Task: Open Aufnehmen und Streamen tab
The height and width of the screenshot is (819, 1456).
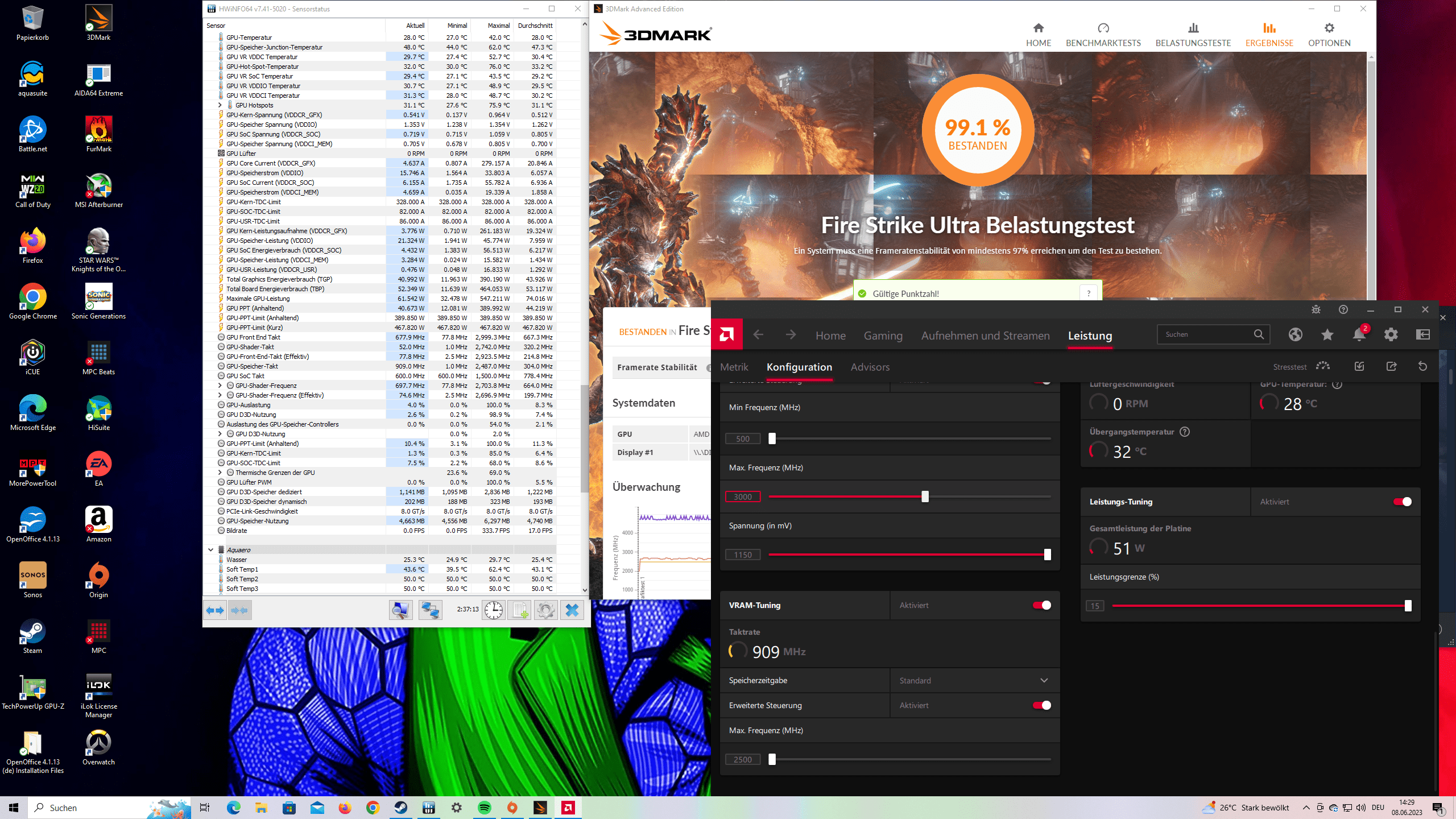Action: pos(986,336)
